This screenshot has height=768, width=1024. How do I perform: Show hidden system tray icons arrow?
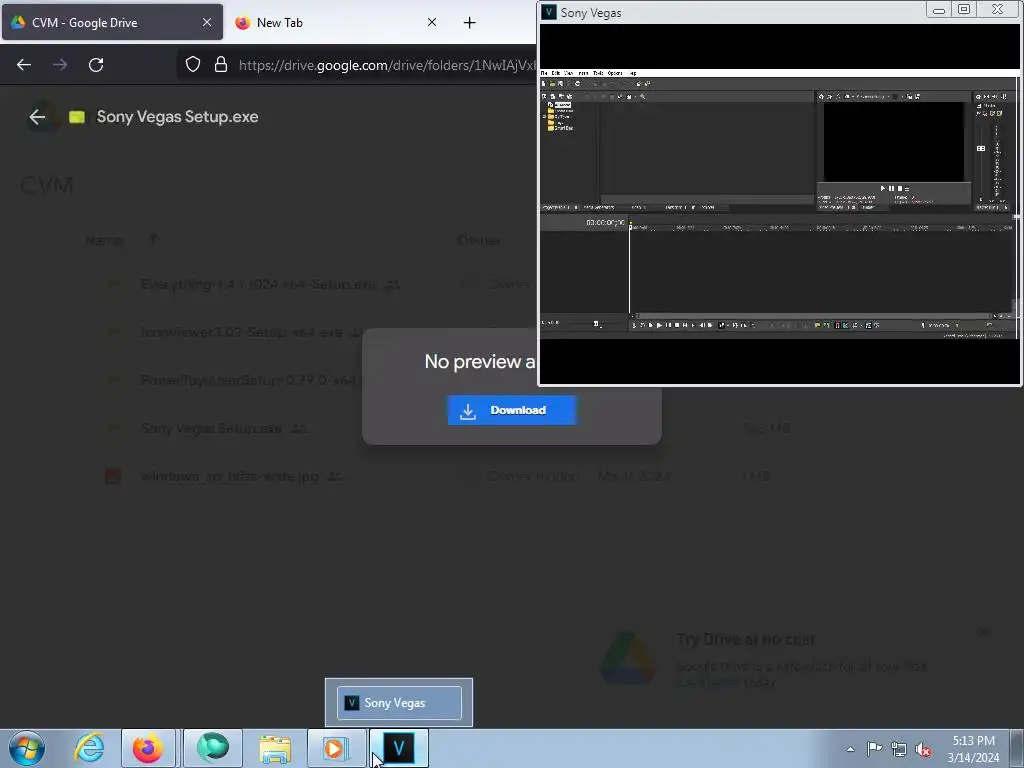pyautogui.click(x=850, y=749)
